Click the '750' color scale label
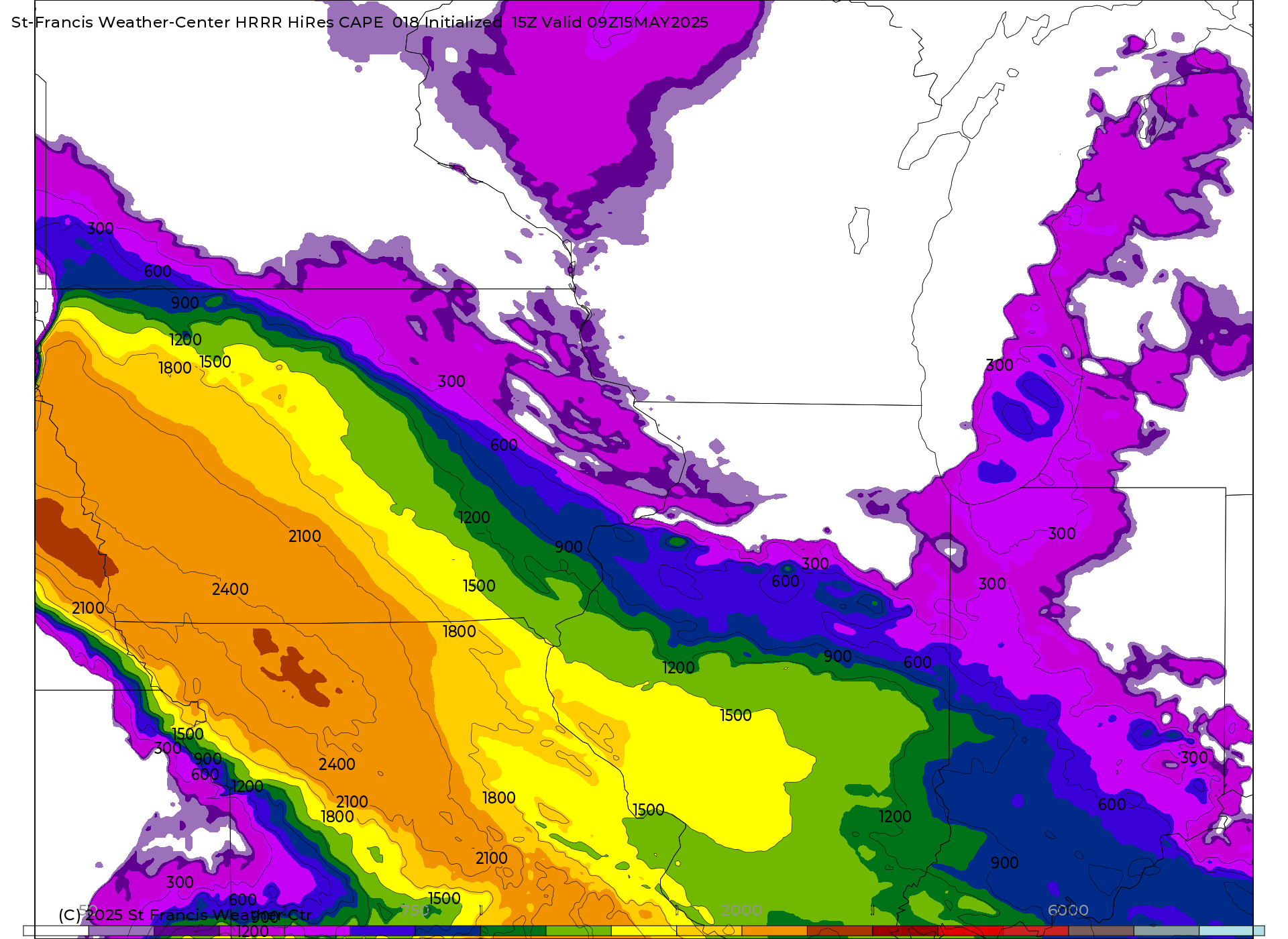The height and width of the screenshot is (939, 1288). tap(415, 910)
